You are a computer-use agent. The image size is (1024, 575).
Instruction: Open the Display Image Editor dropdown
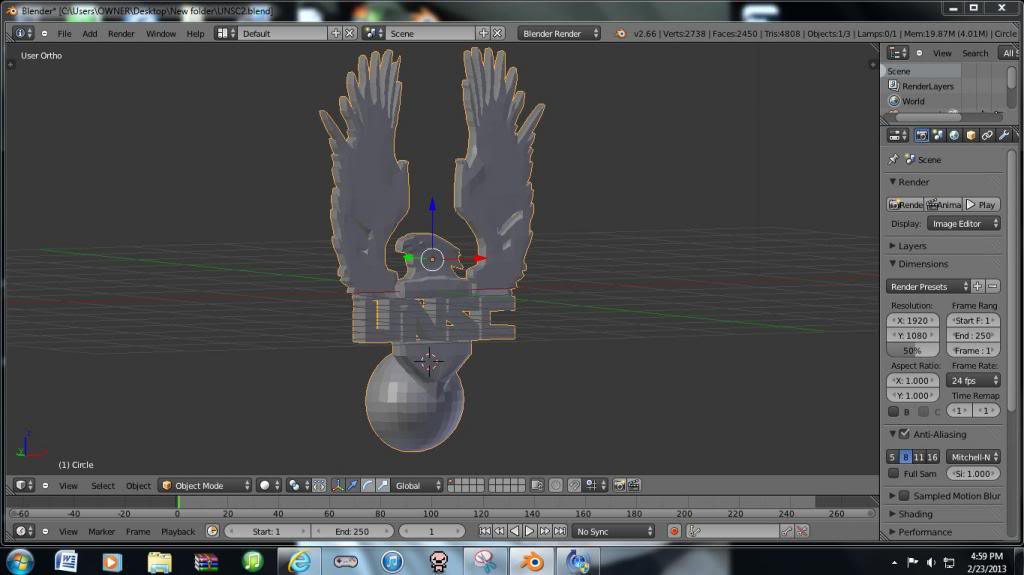click(963, 223)
